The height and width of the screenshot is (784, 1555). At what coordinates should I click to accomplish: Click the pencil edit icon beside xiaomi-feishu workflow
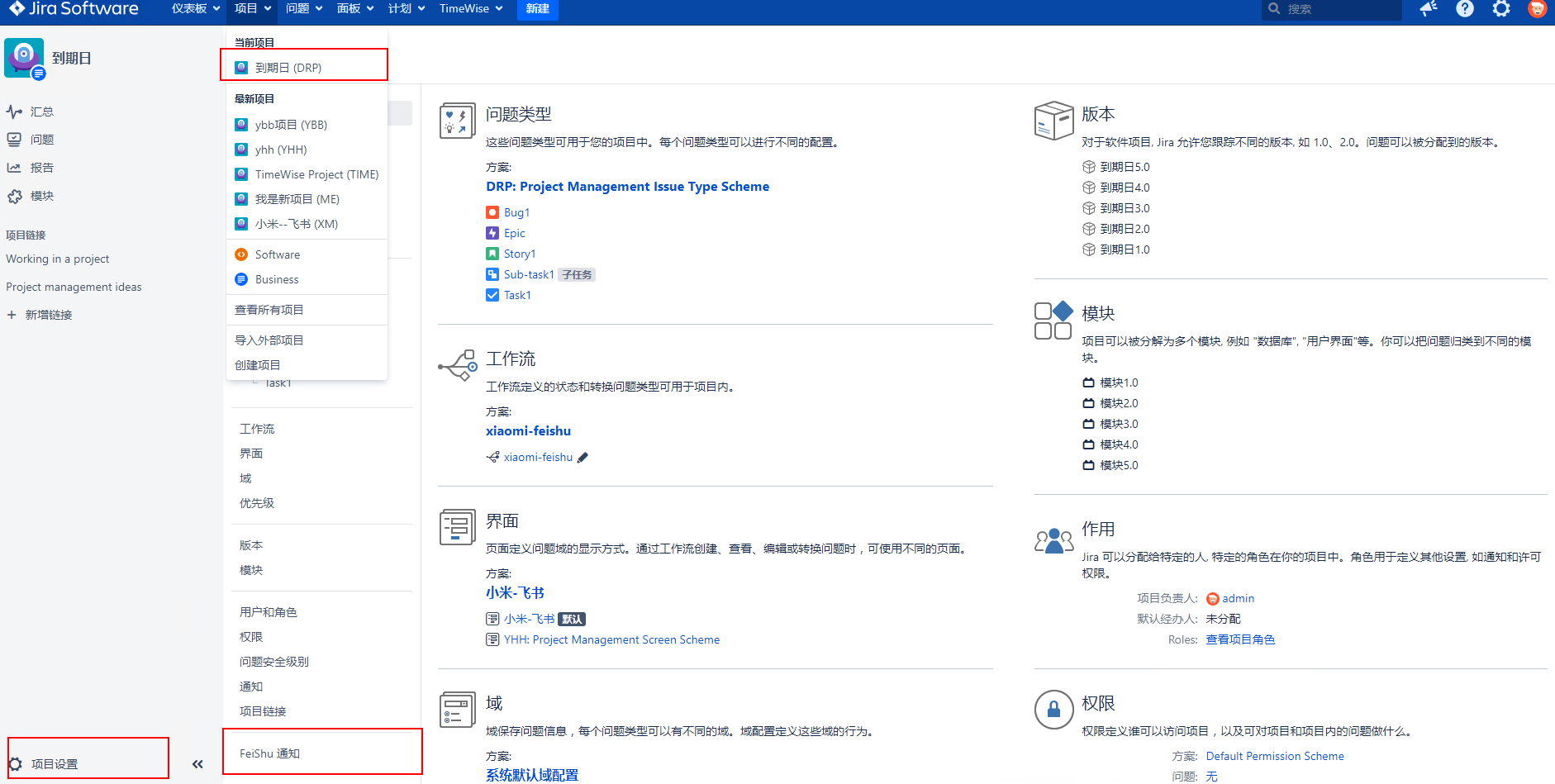pyautogui.click(x=583, y=458)
